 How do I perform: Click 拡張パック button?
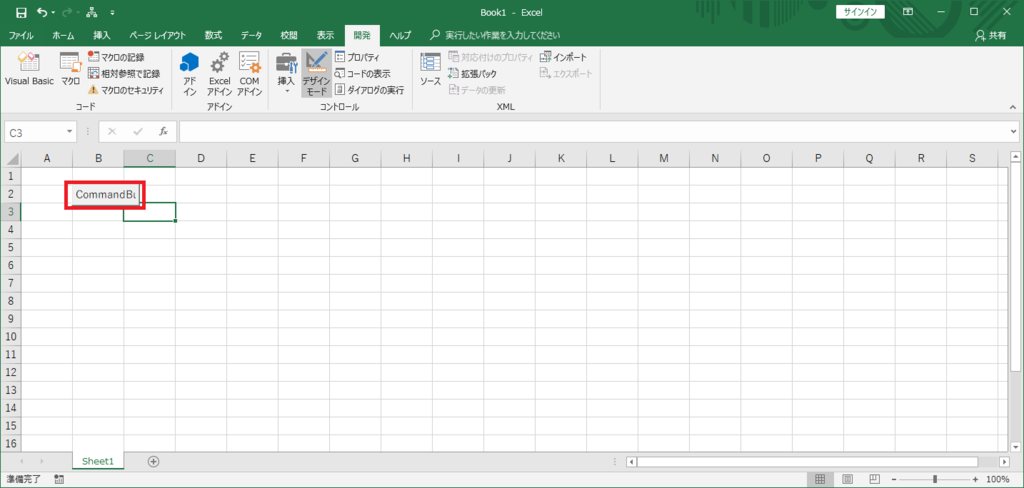point(472,74)
